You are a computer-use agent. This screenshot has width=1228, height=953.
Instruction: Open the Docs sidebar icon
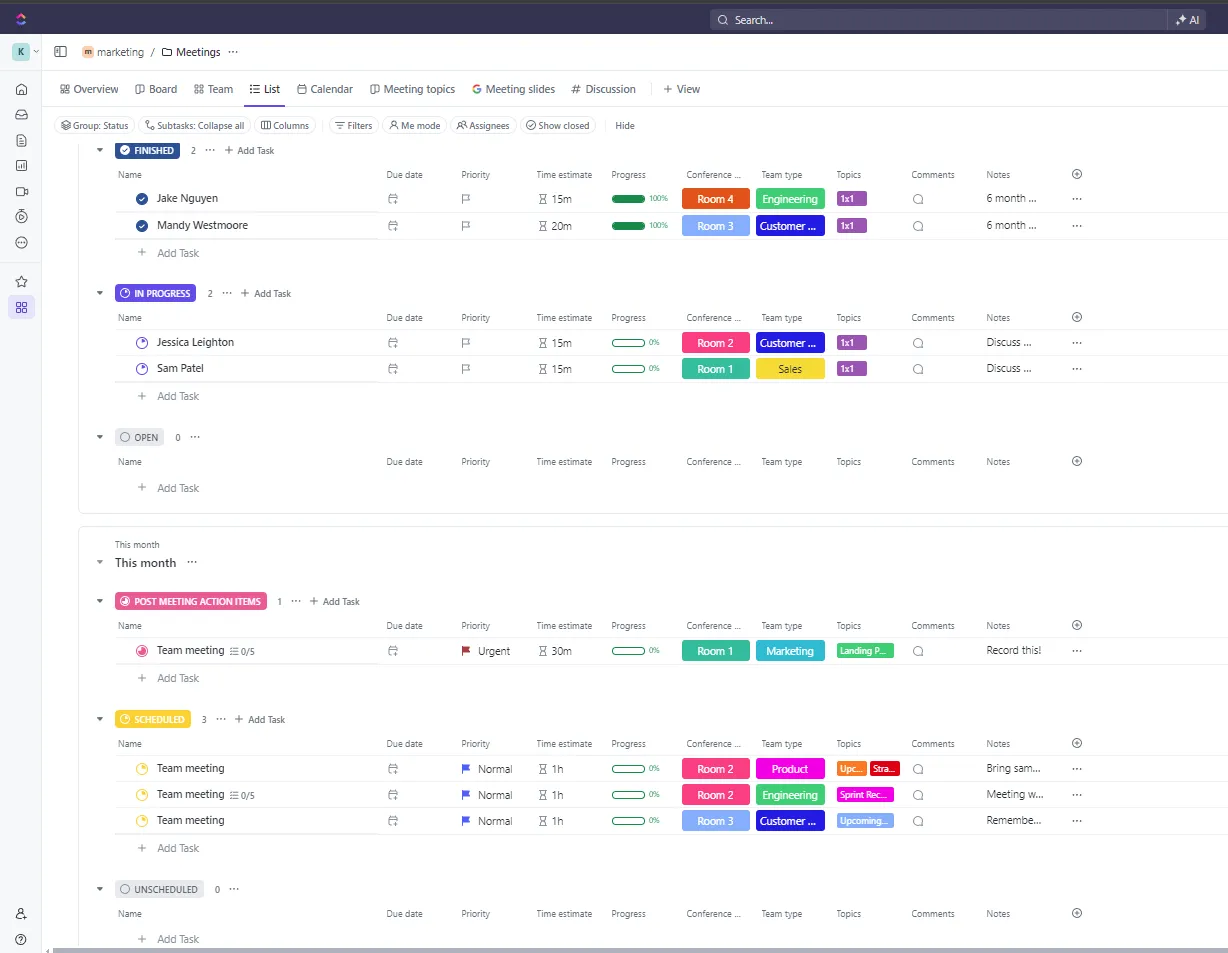(x=21, y=140)
